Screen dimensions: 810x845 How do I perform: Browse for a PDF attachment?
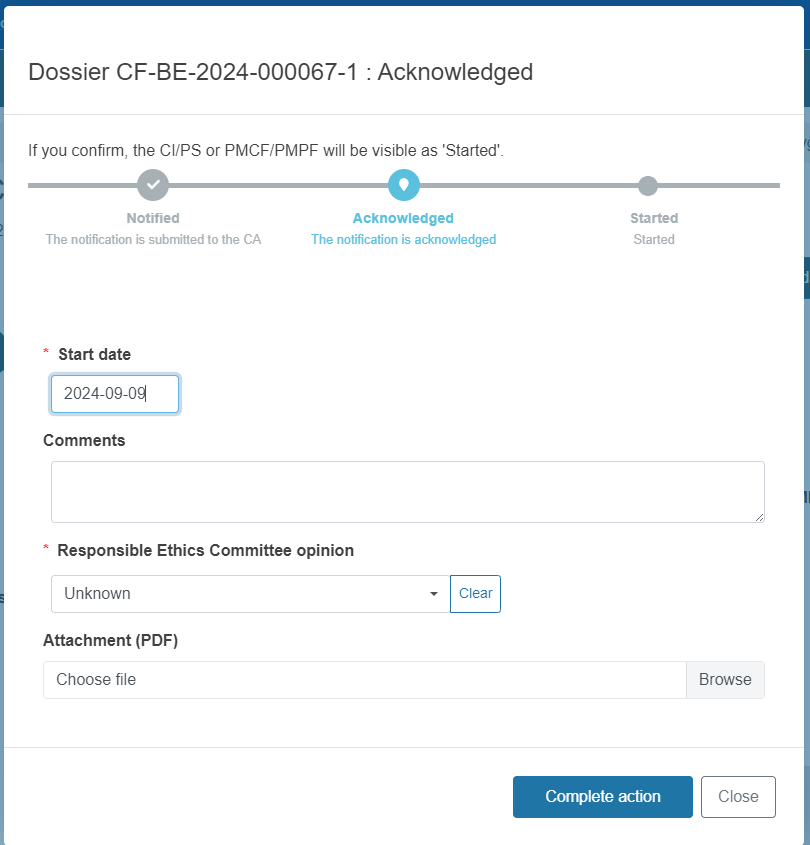click(x=725, y=680)
